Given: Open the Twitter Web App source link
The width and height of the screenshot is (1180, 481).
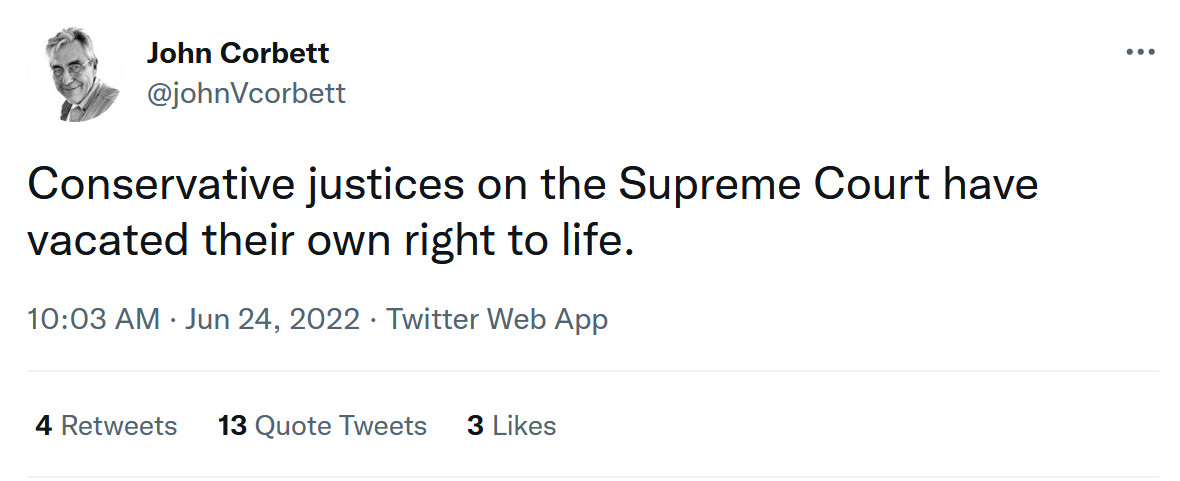Looking at the screenshot, I should pos(497,319).
